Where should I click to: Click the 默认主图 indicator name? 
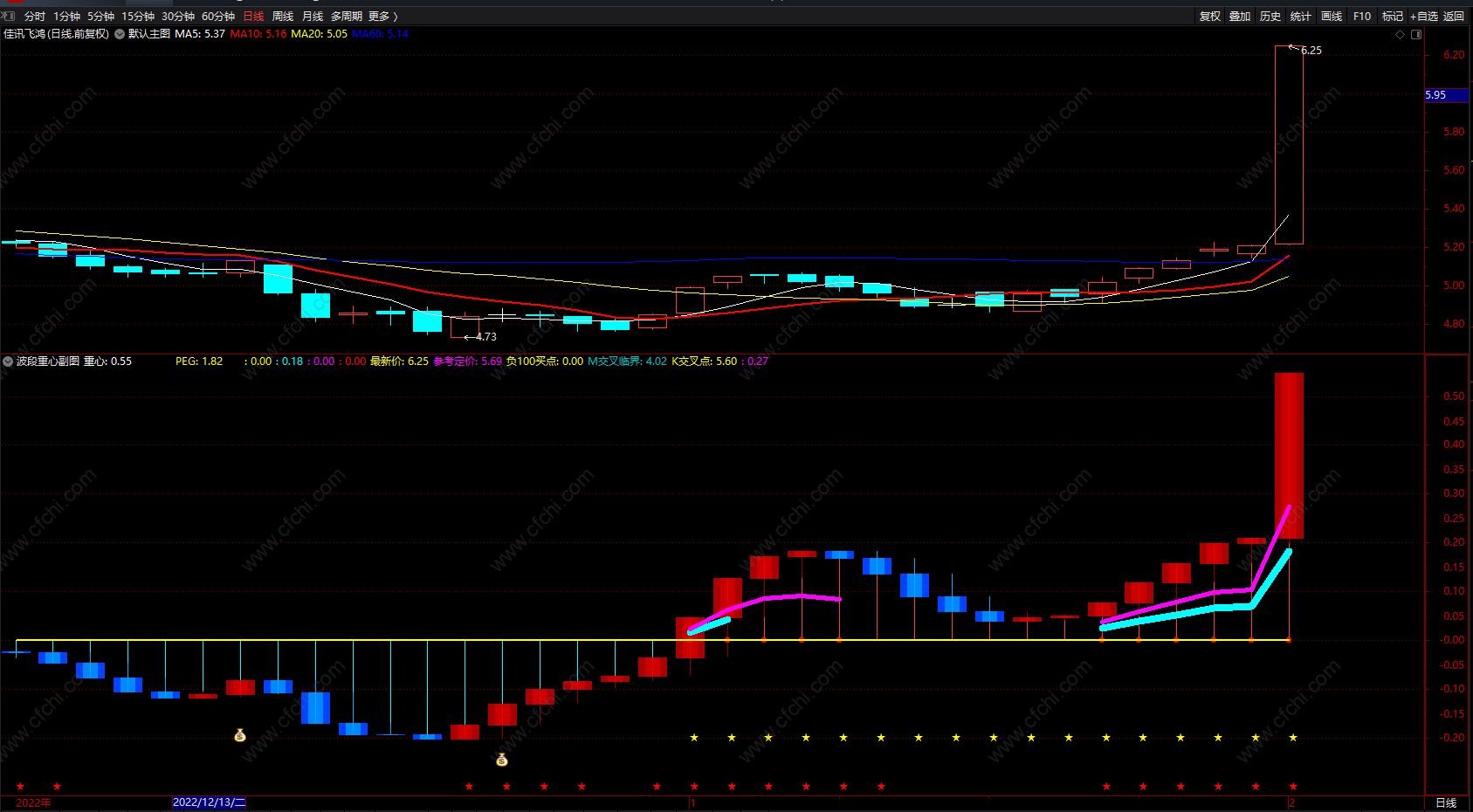[149, 34]
